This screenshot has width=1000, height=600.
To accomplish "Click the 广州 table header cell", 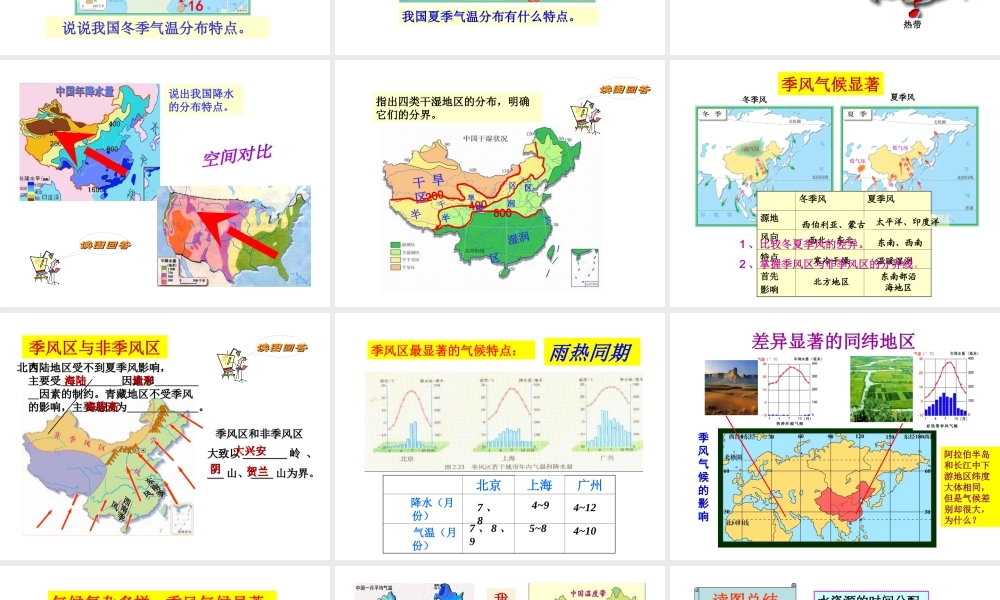I will pyautogui.click(x=590, y=485).
